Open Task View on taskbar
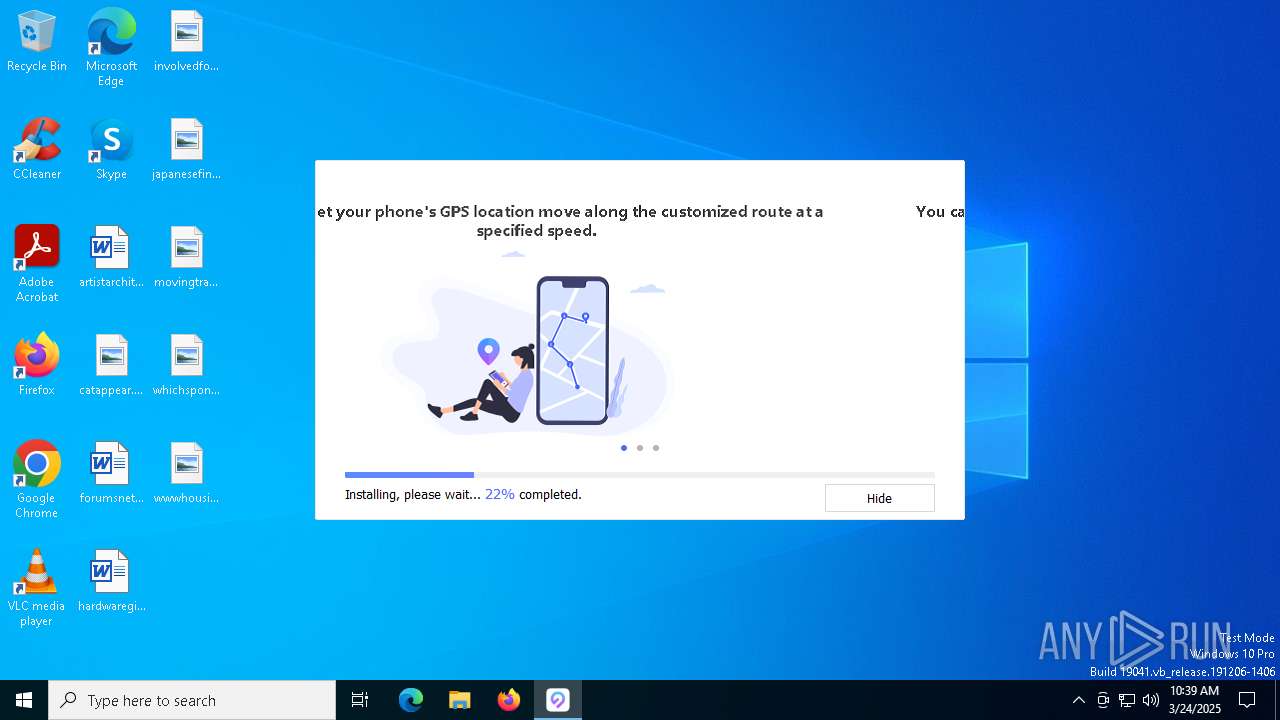 pos(360,700)
